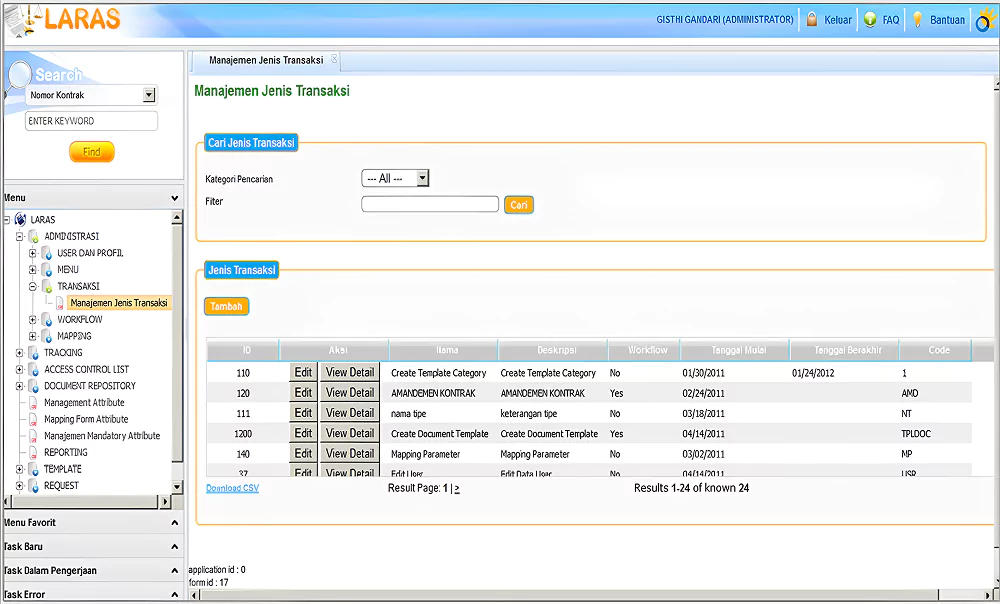Expand the Menu Favorit panel

point(175,523)
